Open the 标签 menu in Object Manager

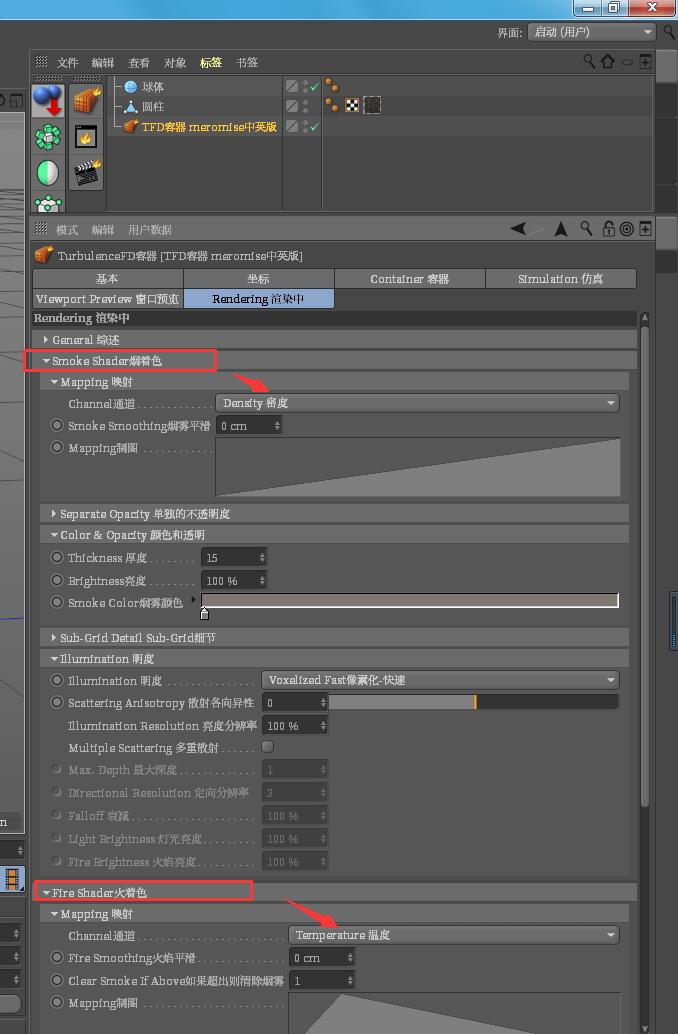(x=211, y=62)
